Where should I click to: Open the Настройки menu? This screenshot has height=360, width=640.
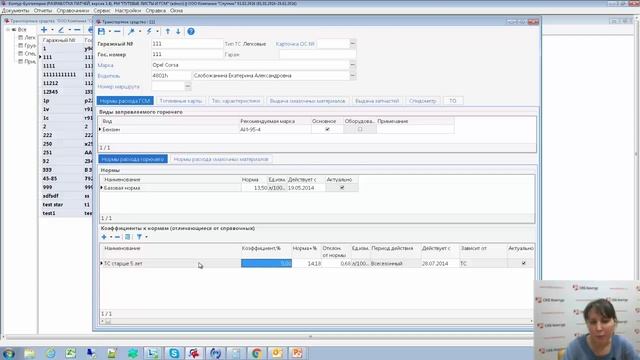point(128,11)
